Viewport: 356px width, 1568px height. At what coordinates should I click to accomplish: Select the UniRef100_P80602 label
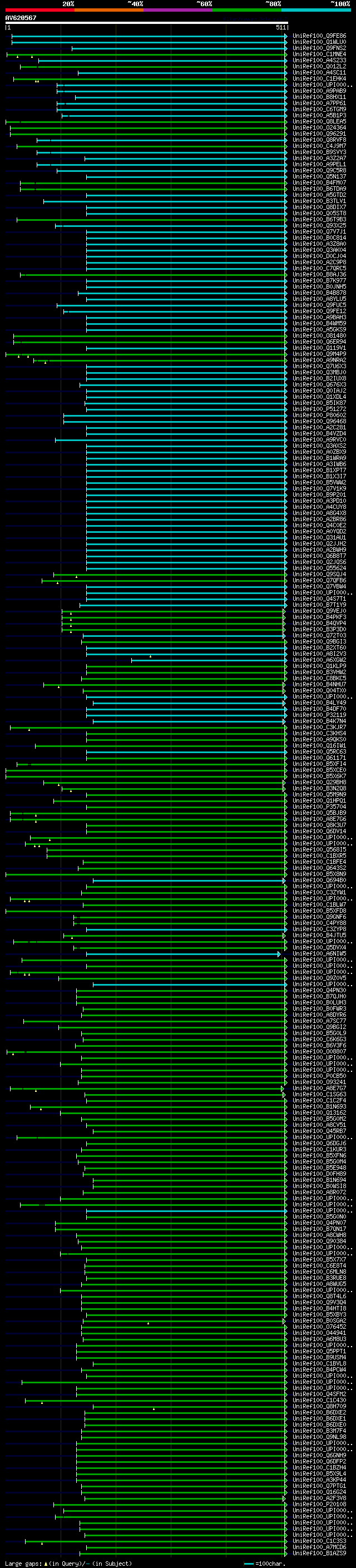click(x=319, y=415)
